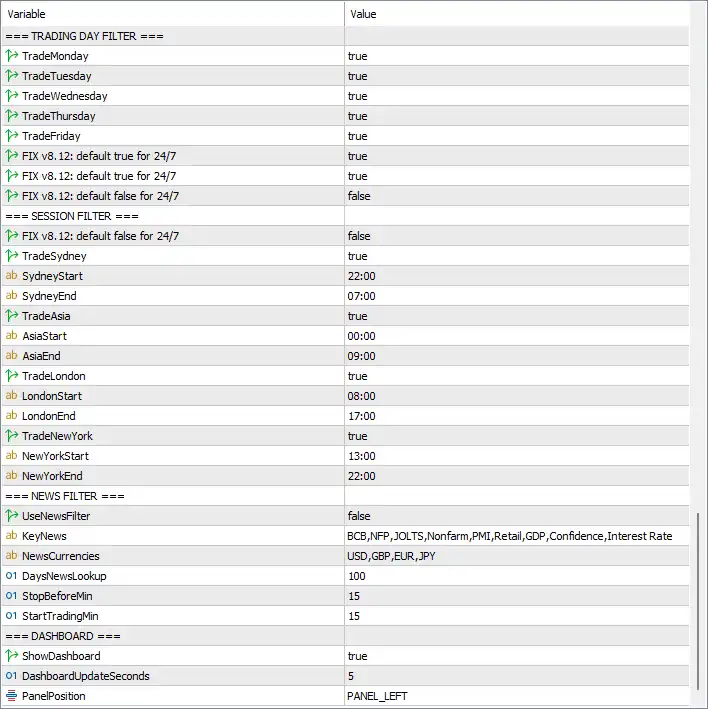Image resolution: width=708 pixels, height=709 pixels.
Task: Select the DashboardUpdateSeconds variable name
Action: point(86,676)
